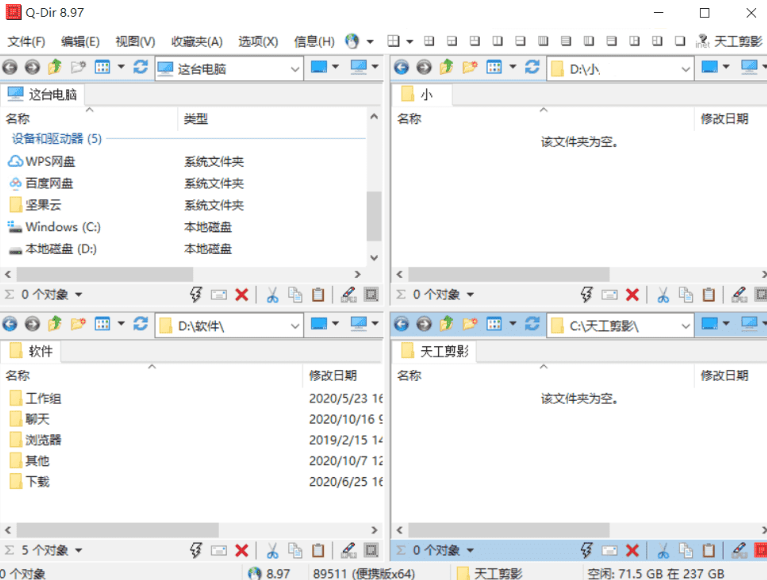This screenshot has width=767, height=580.
Task: Open the view-mode icon in the 这台电脑 pane
Action: click(x=102, y=67)
